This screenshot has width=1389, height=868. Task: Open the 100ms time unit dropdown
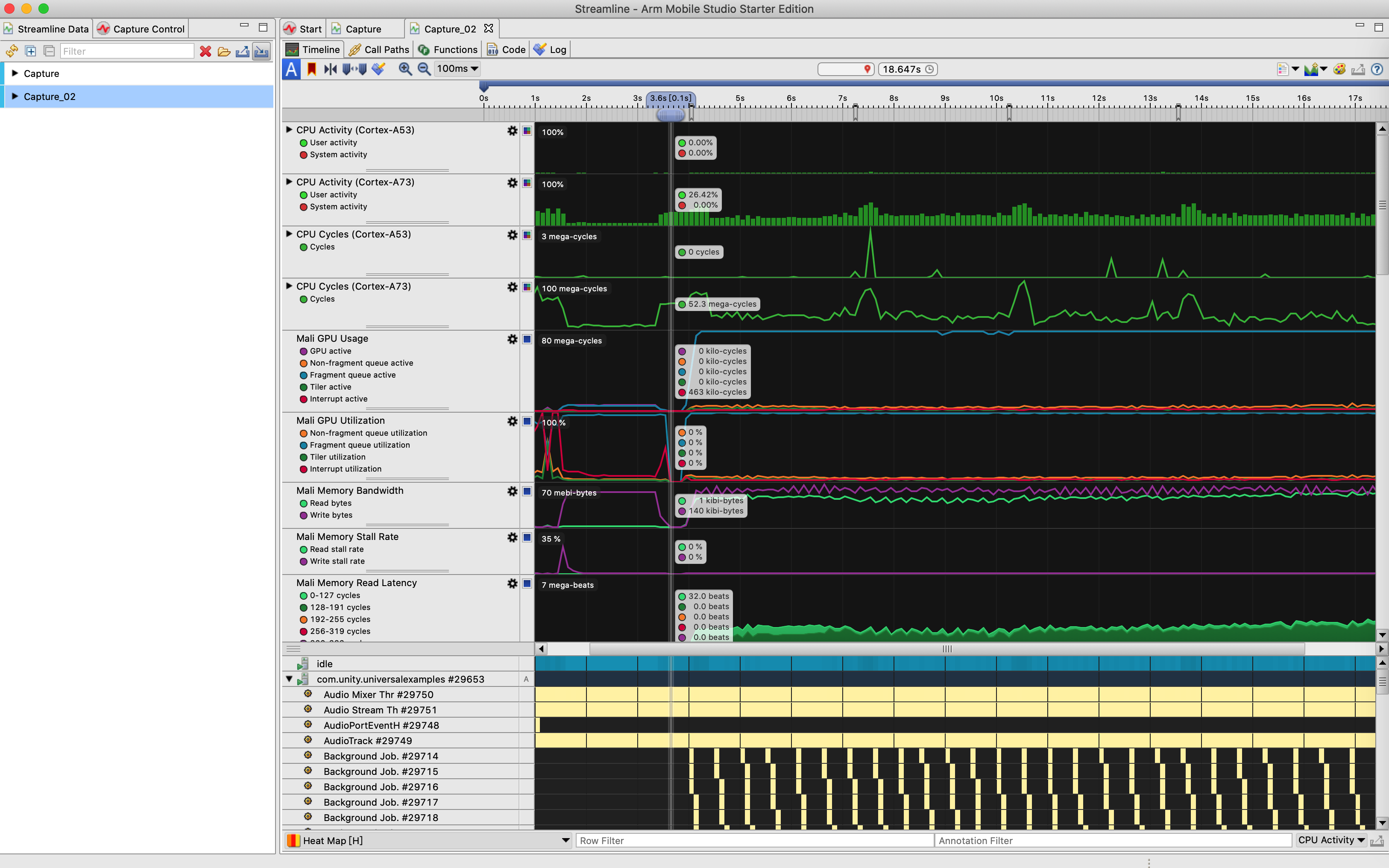pos(457,69)
